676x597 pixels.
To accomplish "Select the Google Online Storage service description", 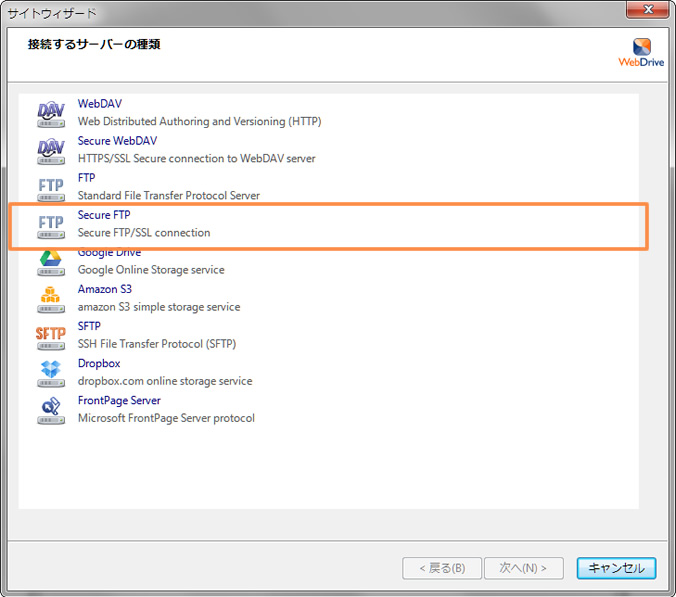I will click(151, 270).
